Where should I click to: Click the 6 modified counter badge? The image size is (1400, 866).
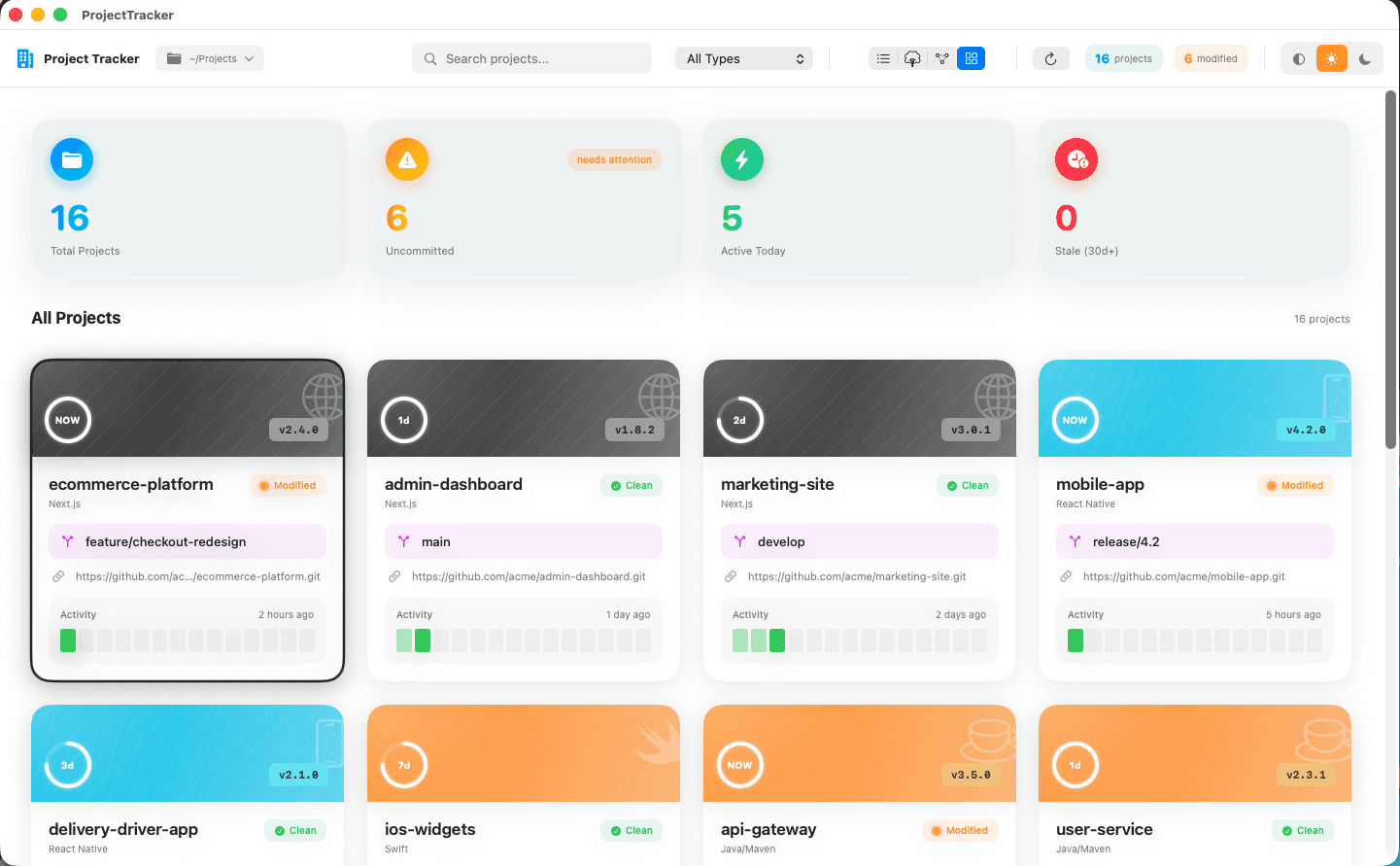(1211, 58)
